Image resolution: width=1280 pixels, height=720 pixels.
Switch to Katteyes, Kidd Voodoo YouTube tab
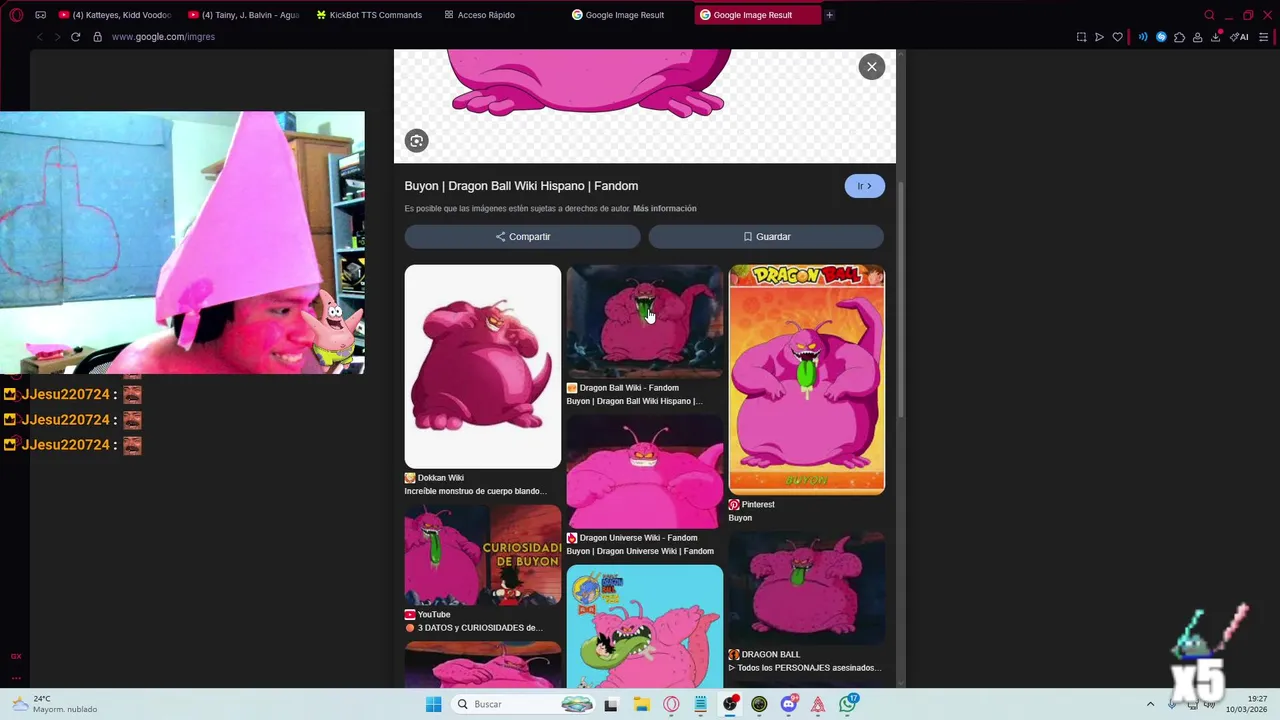pos(115,15)
